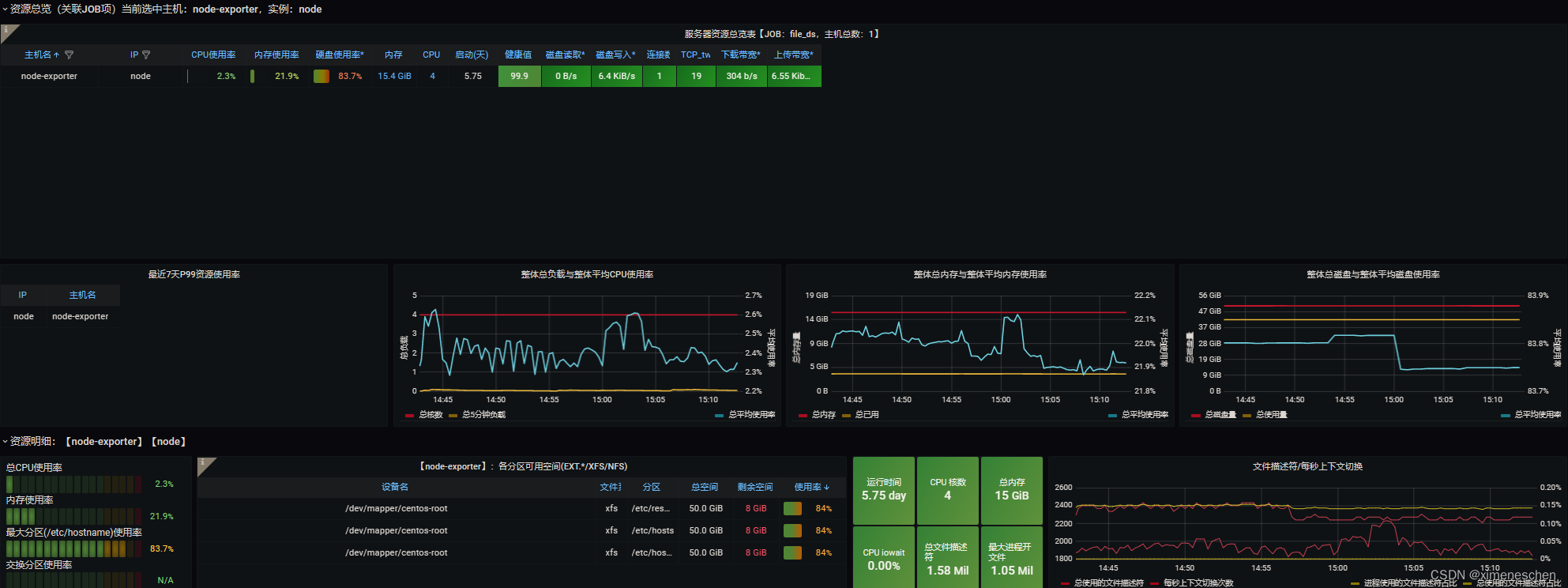
Task: Click the 304 b/s download bandwidth cell
Action: (x=741, y=77)
